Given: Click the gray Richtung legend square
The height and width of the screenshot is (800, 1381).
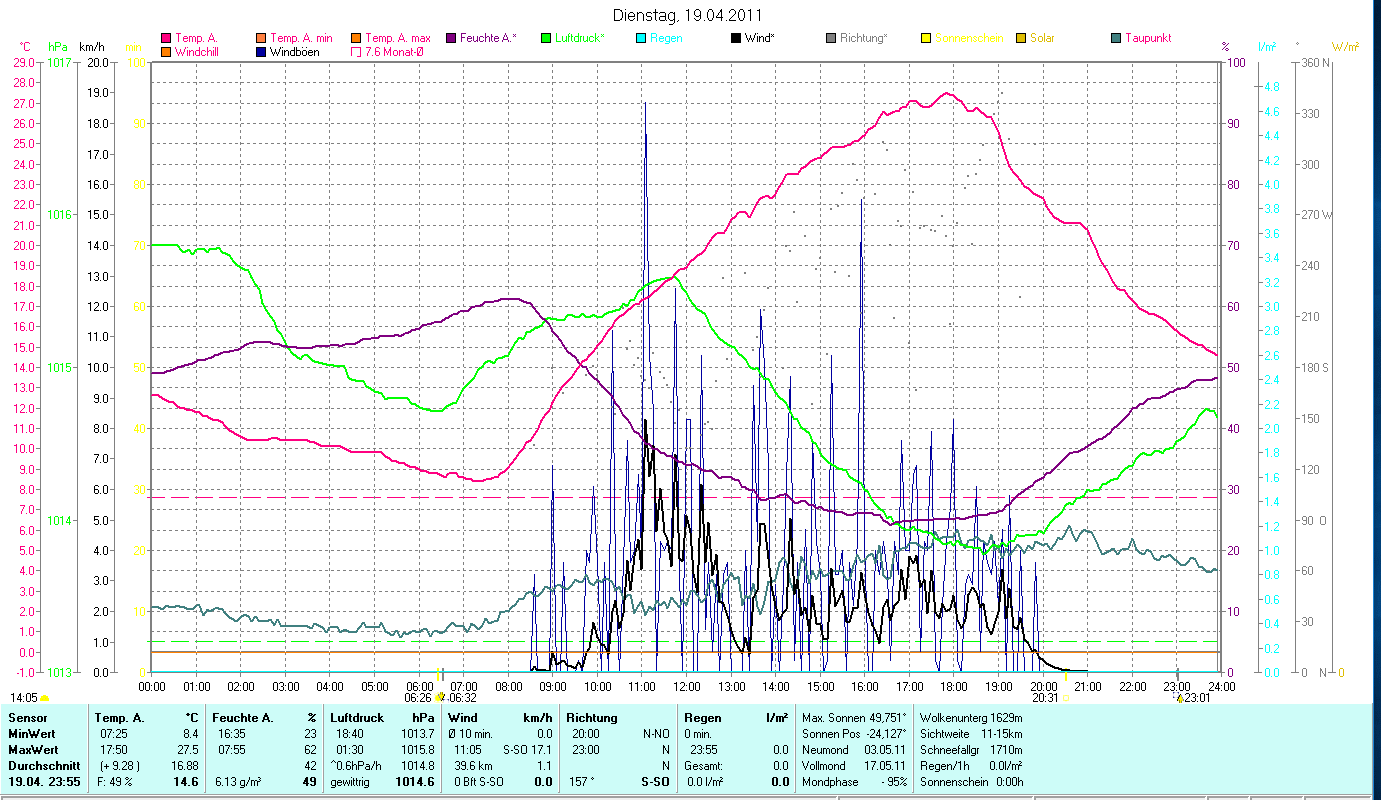Looking at the screenshot, I should tap(831, 39).
